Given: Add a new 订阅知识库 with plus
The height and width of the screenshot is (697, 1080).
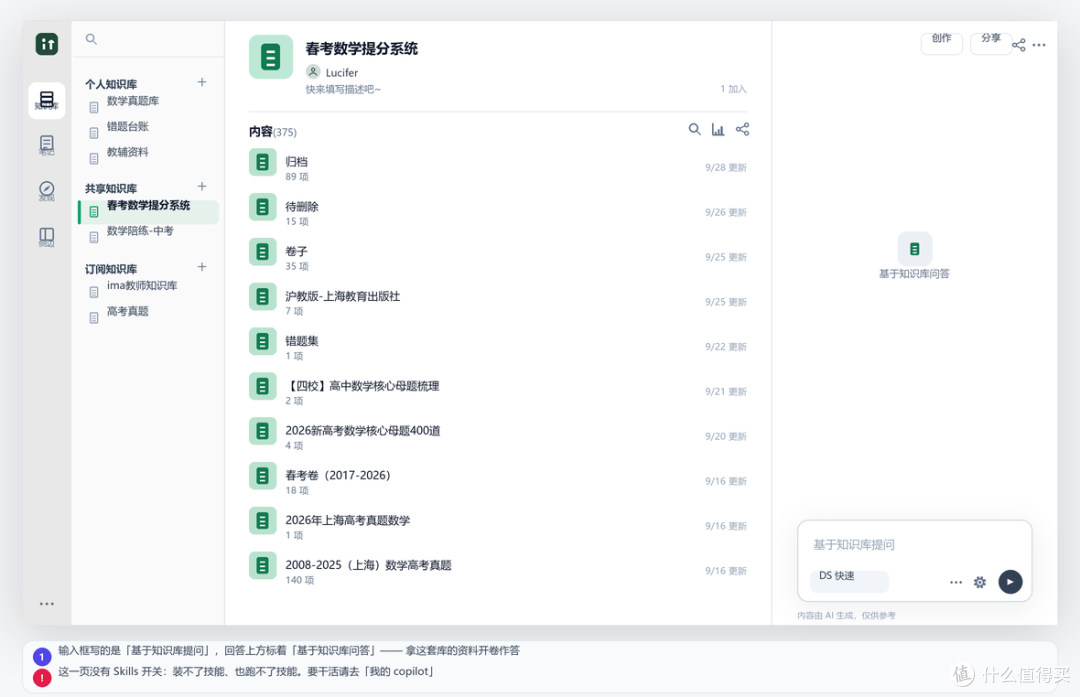Looking at the screenshot, I should point(202,267).
